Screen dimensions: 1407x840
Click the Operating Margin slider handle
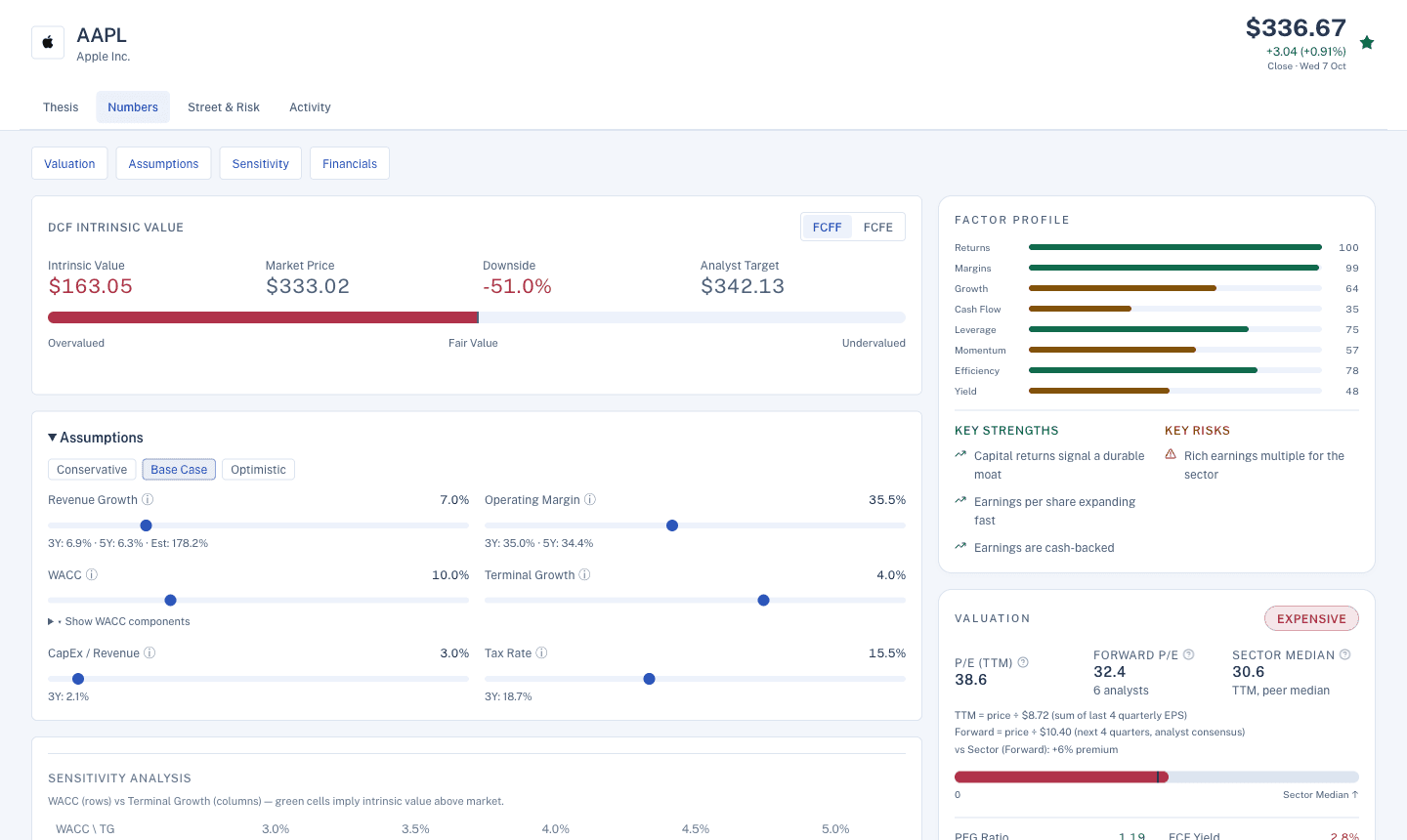coord(672,525)
